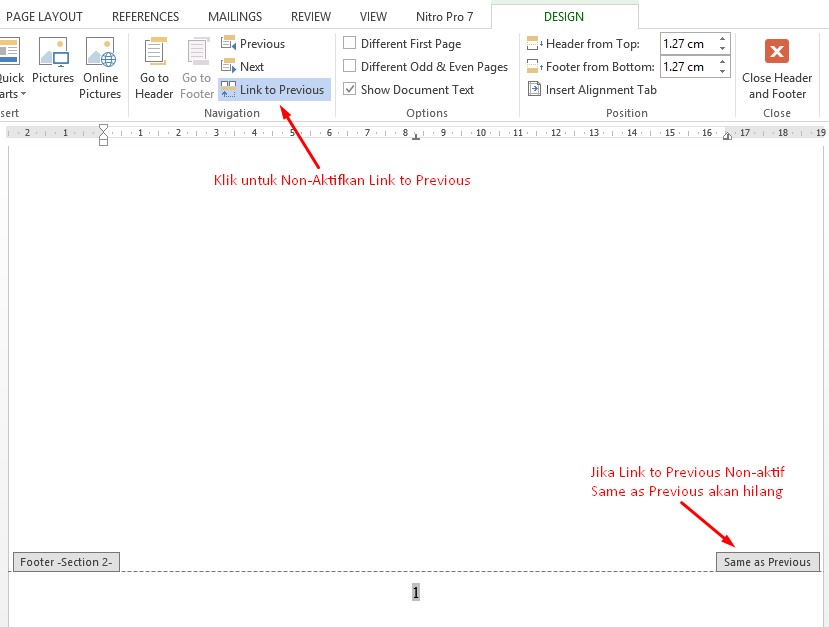This screenshot has width=829, height=627.
Task: Jump to Previous header section
Action: (x=258, y=43)
